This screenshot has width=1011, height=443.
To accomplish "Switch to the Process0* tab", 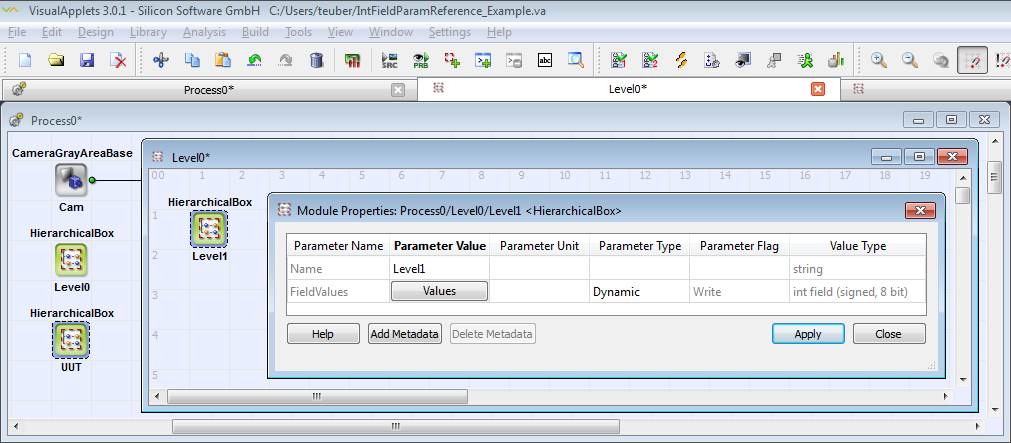I will [208, 89].
